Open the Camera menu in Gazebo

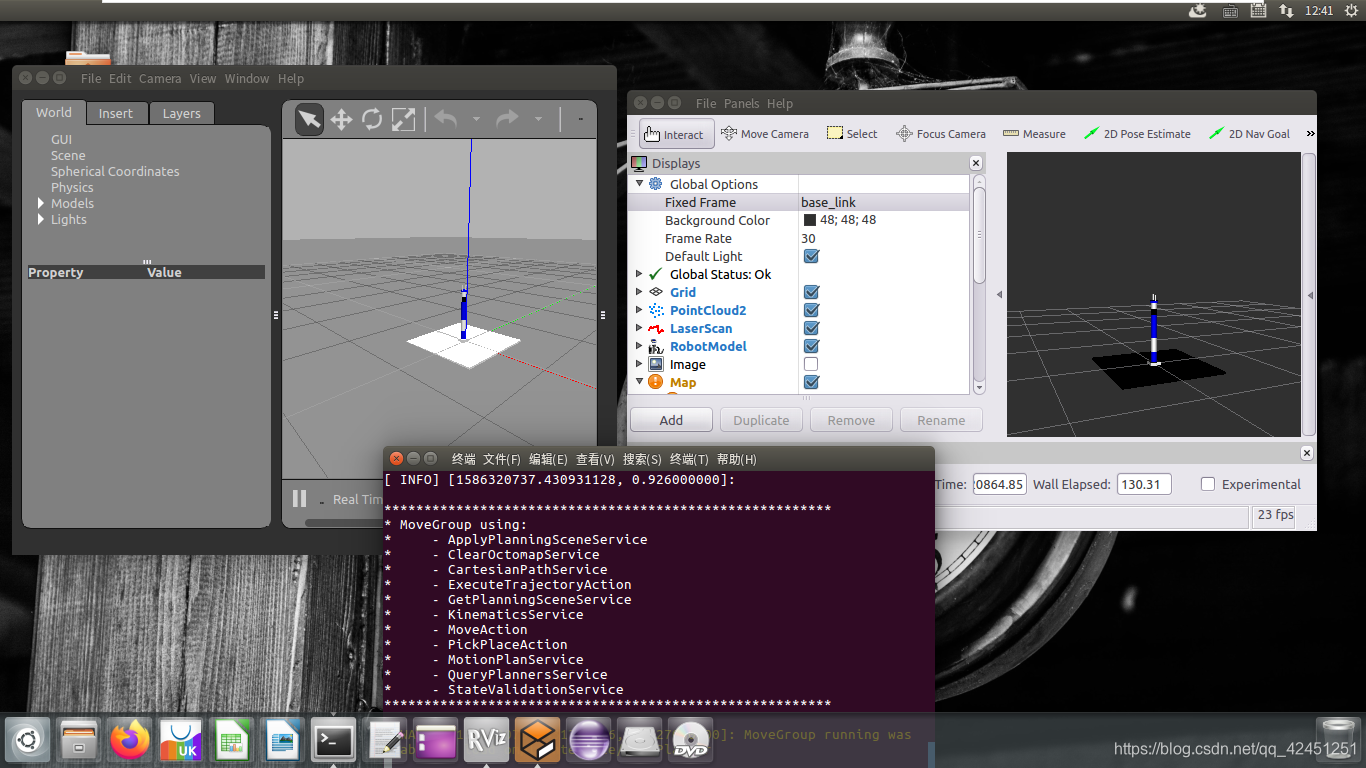point(160,79)
